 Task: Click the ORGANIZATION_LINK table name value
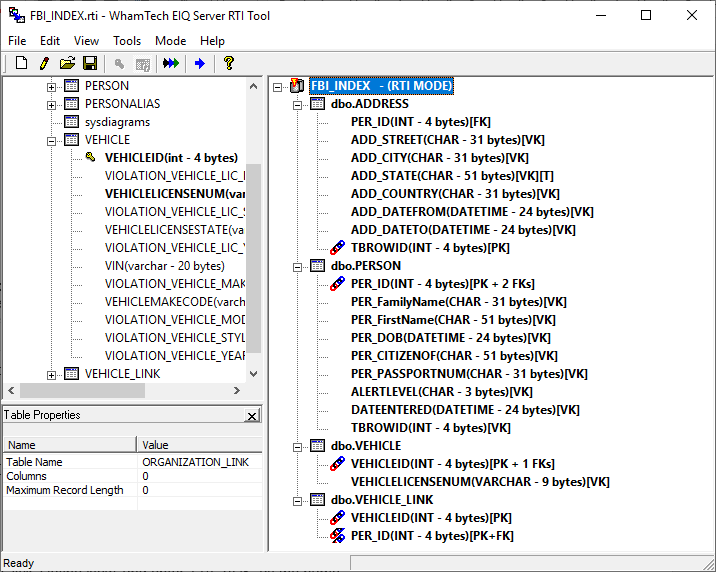coord(195,462)
